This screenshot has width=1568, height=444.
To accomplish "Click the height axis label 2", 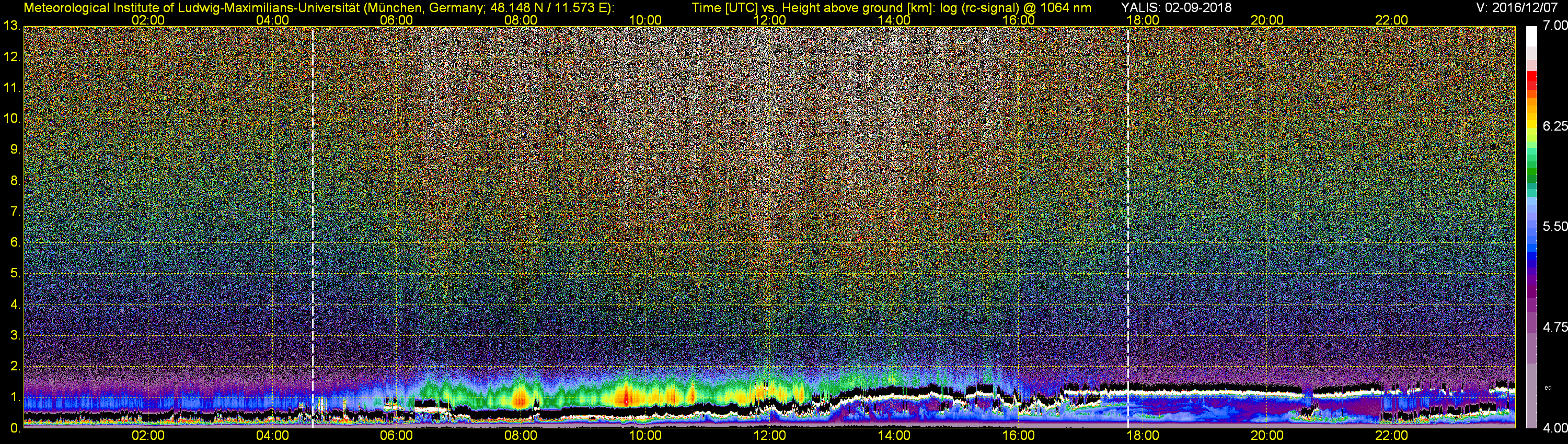I will click(15, 366).
